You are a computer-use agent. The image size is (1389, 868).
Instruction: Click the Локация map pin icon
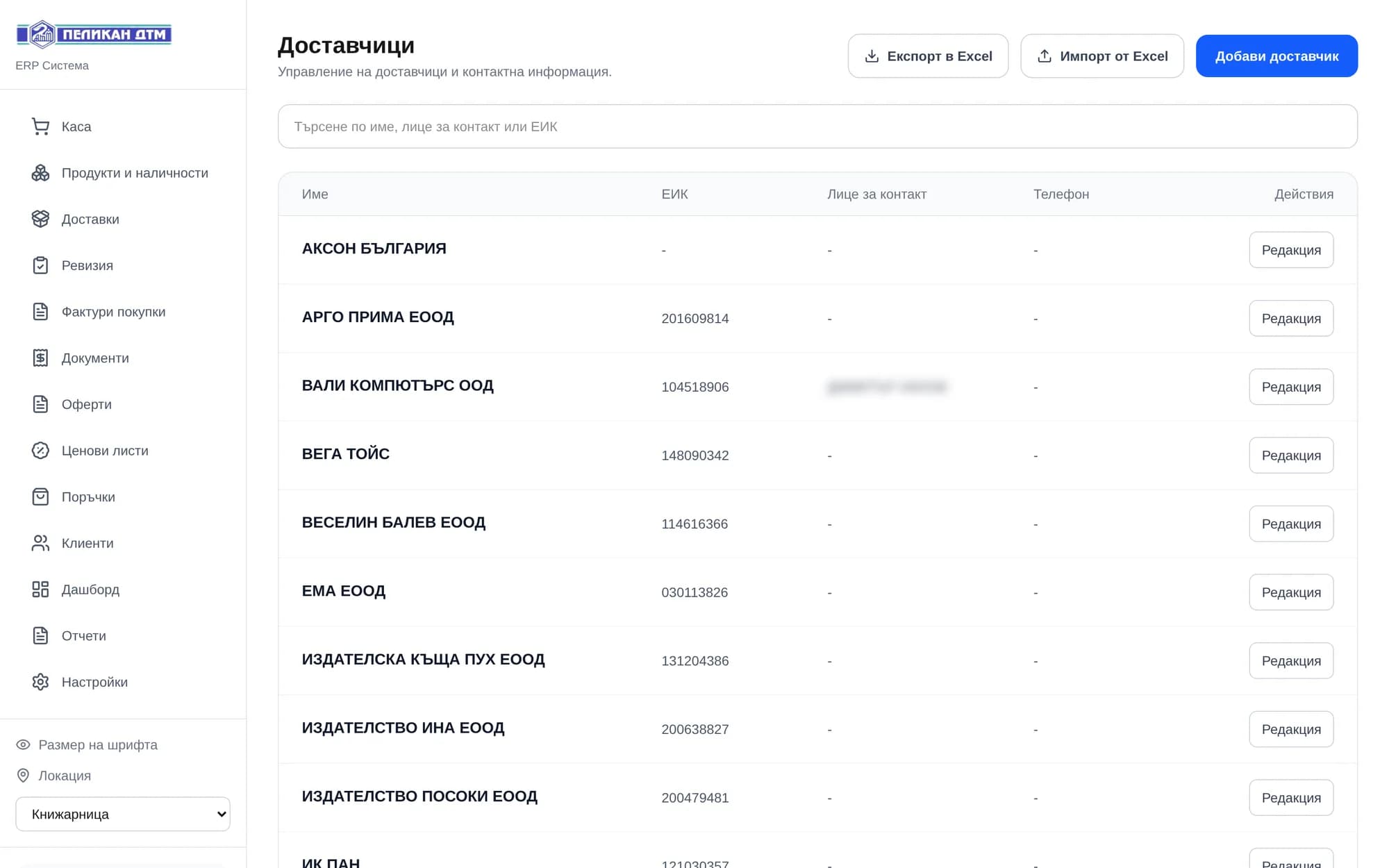tap(23, 776)
